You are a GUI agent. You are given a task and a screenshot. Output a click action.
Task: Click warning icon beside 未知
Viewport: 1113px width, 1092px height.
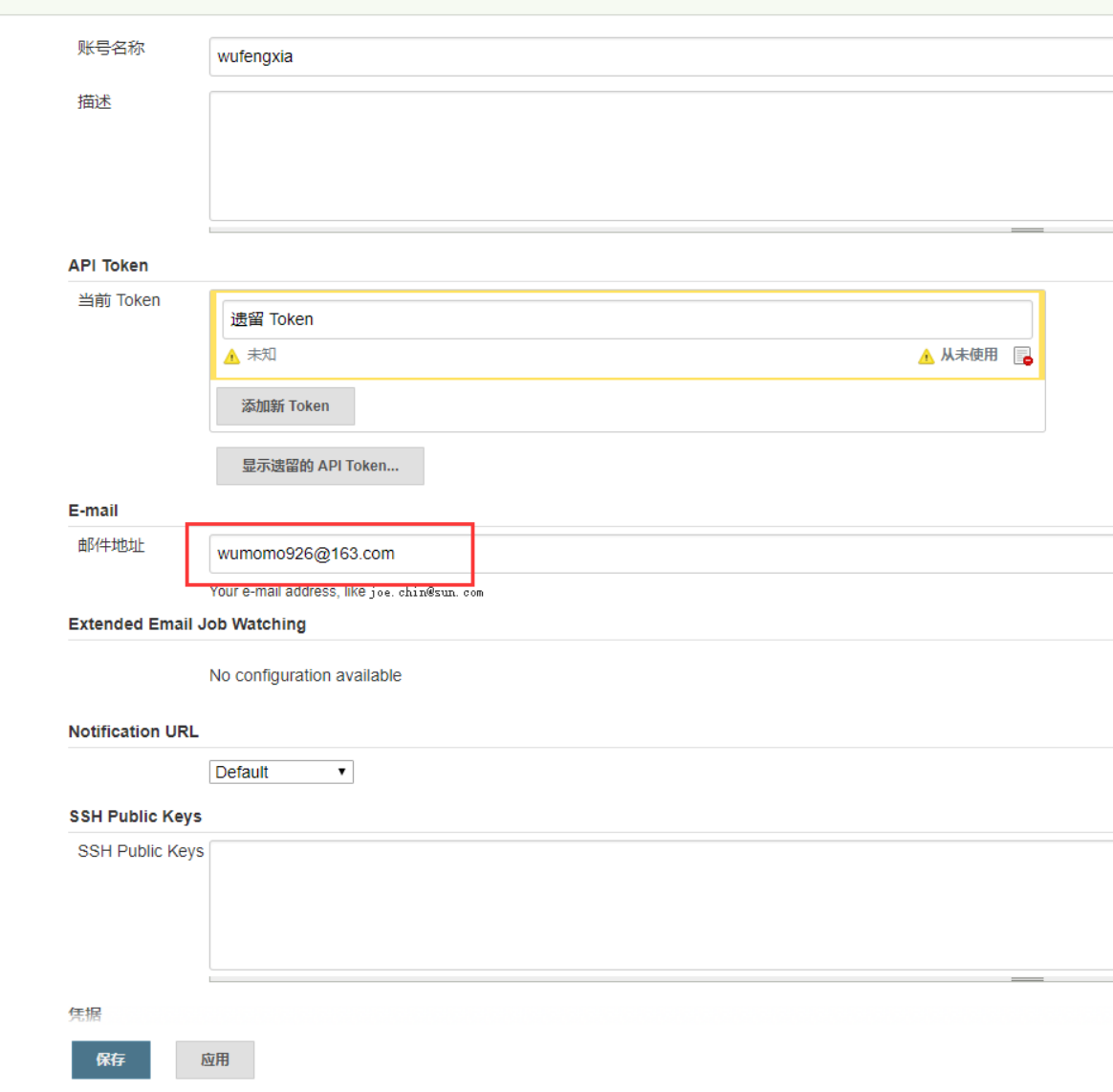[231, 356]
